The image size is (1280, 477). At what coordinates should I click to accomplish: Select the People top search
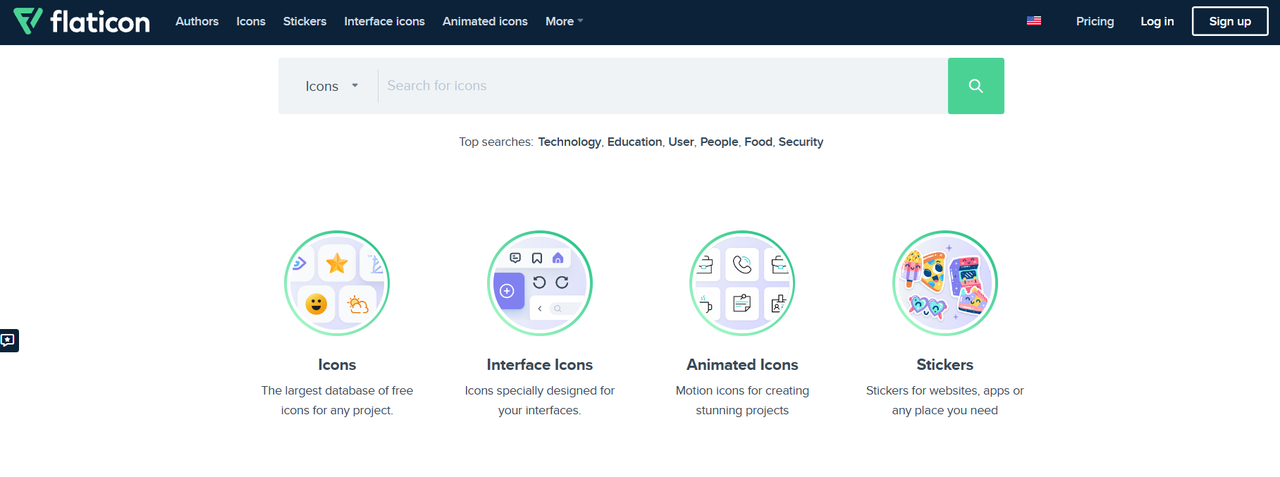coord(719,142)
